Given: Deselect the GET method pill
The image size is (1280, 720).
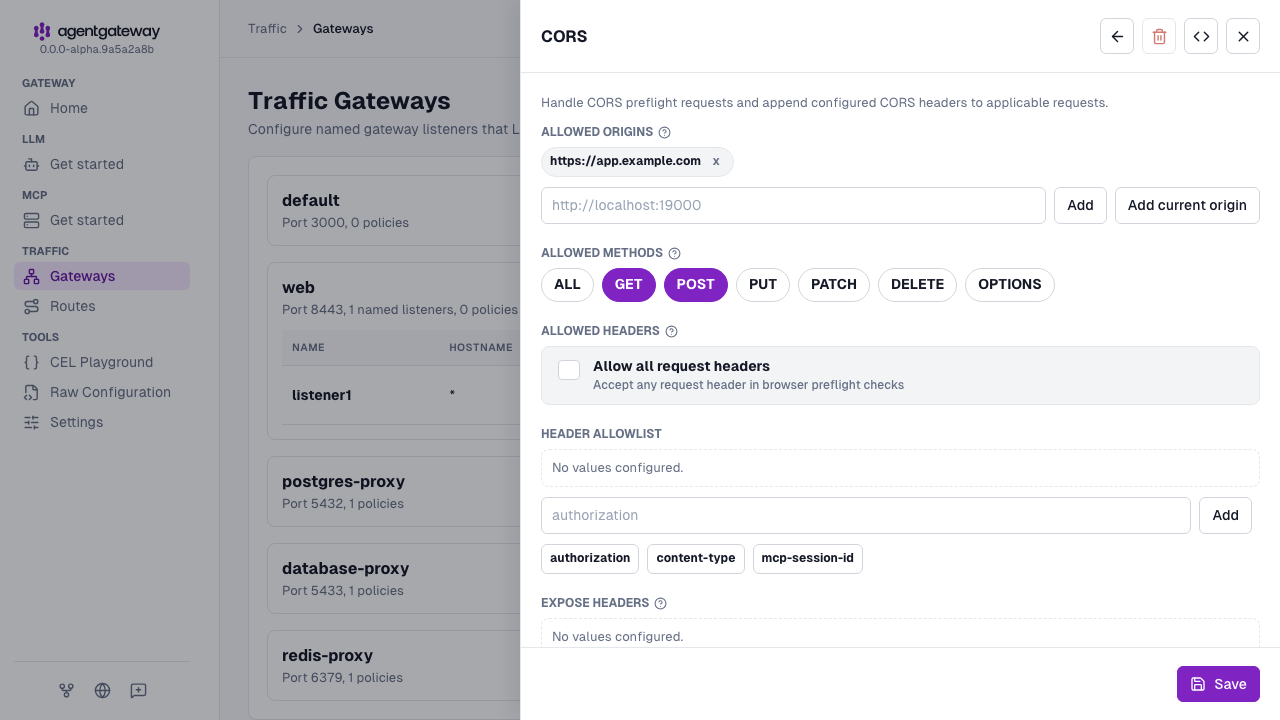Looking at the screenshot, I should pyautogui.click(x=629, y=285).
